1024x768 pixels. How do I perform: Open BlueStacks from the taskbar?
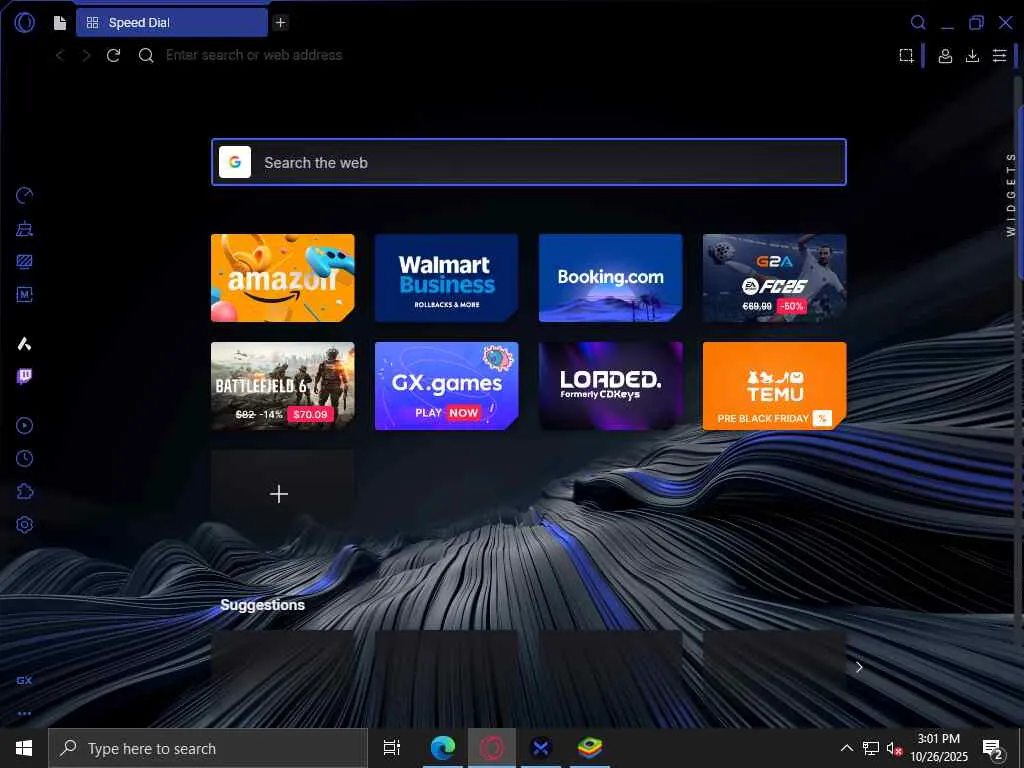click(590, 748)
